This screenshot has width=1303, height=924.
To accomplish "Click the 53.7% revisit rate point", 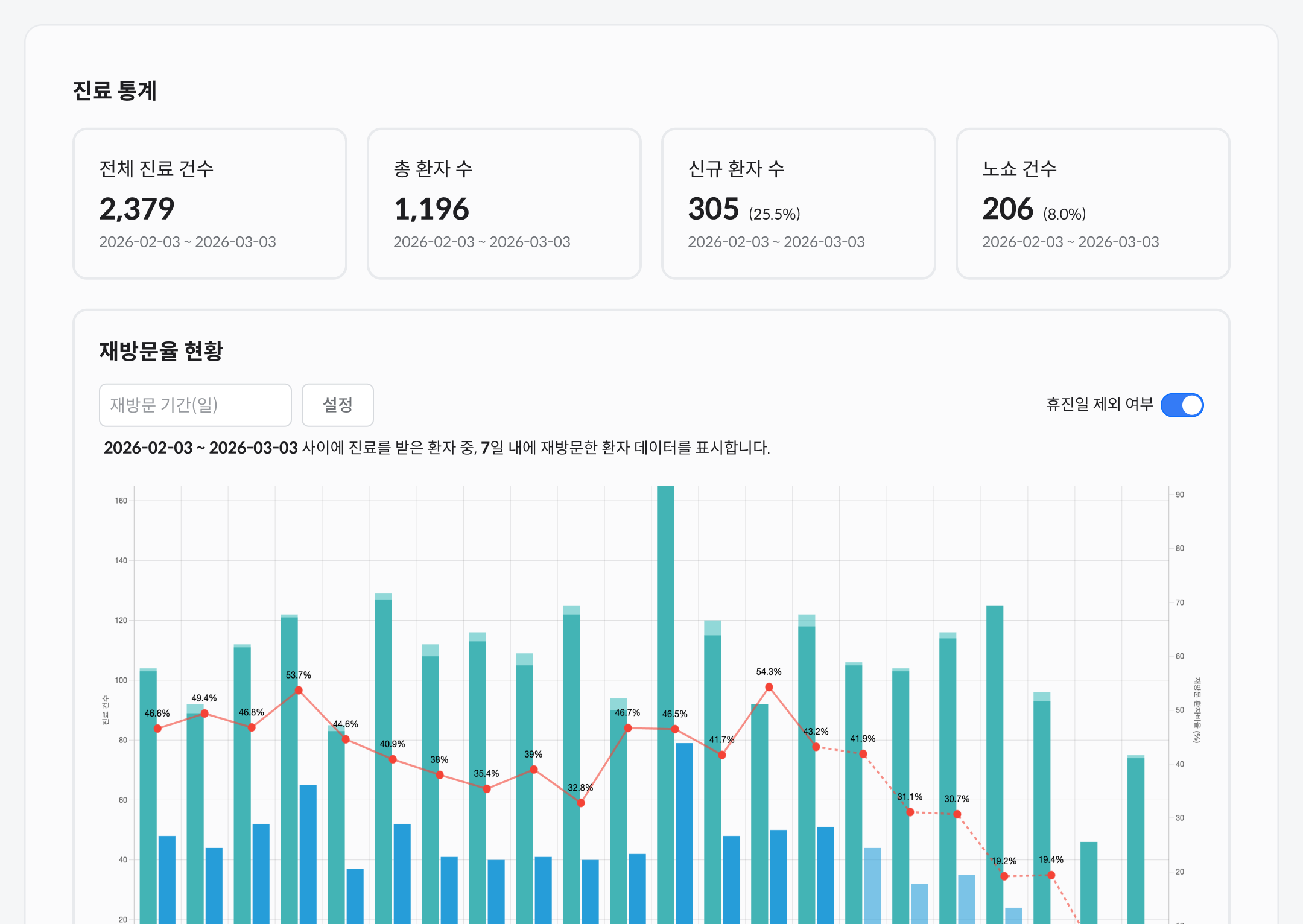I will (x=299, y=690).
